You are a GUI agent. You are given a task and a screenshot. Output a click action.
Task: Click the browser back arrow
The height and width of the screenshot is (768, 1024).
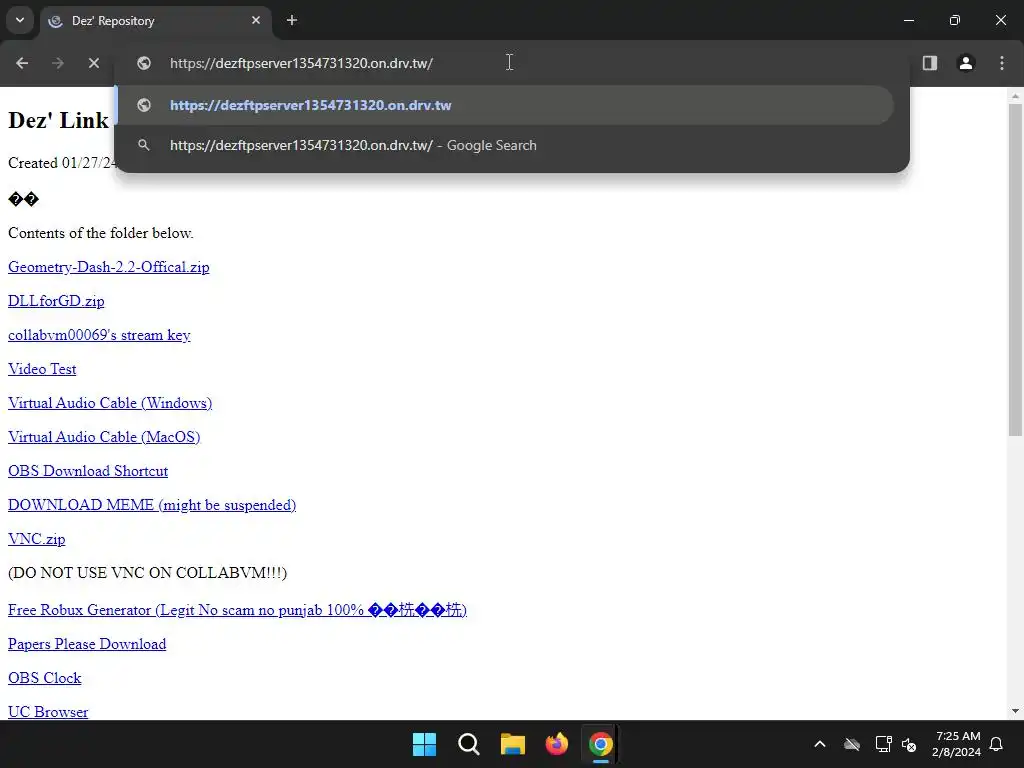(x=22, y=63)
